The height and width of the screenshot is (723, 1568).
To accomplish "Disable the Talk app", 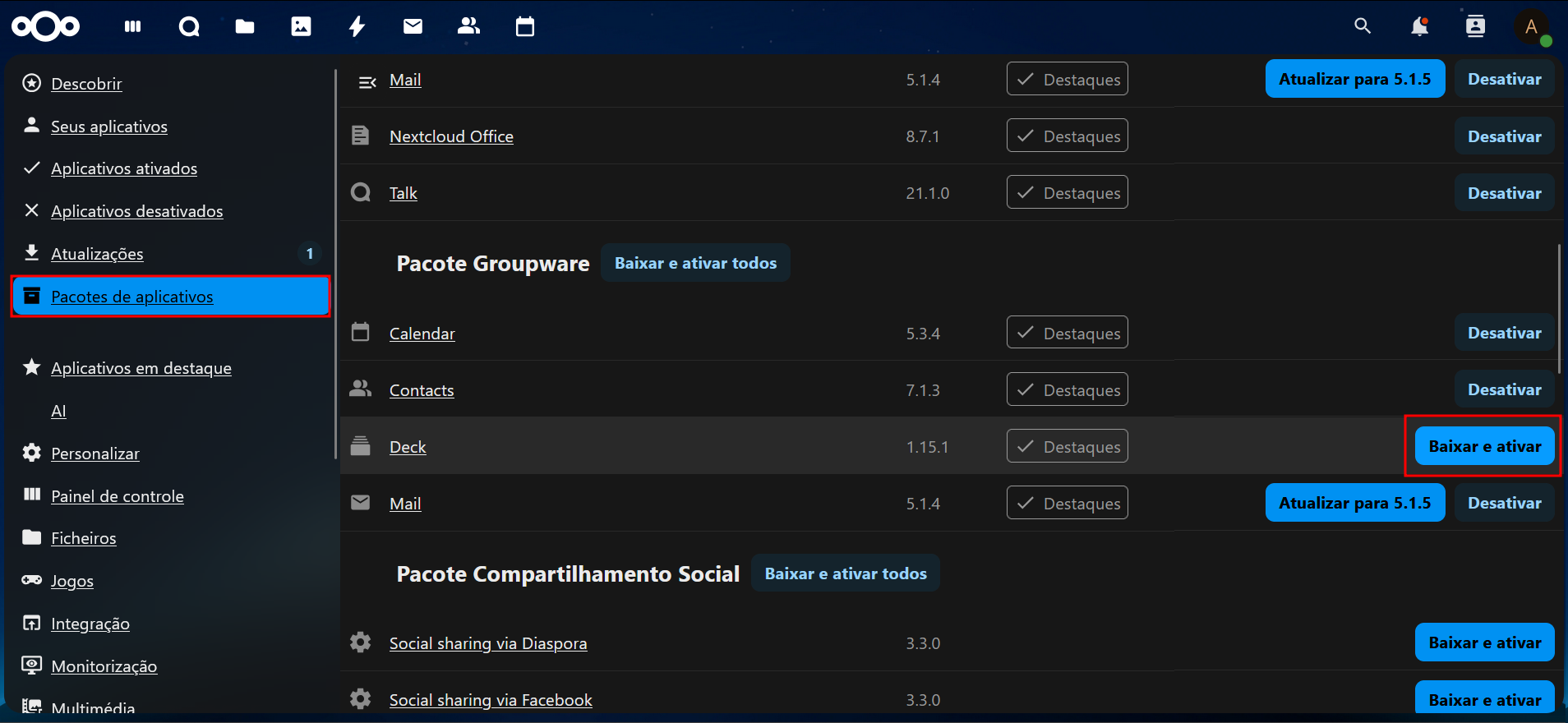I will point(1504,193).
